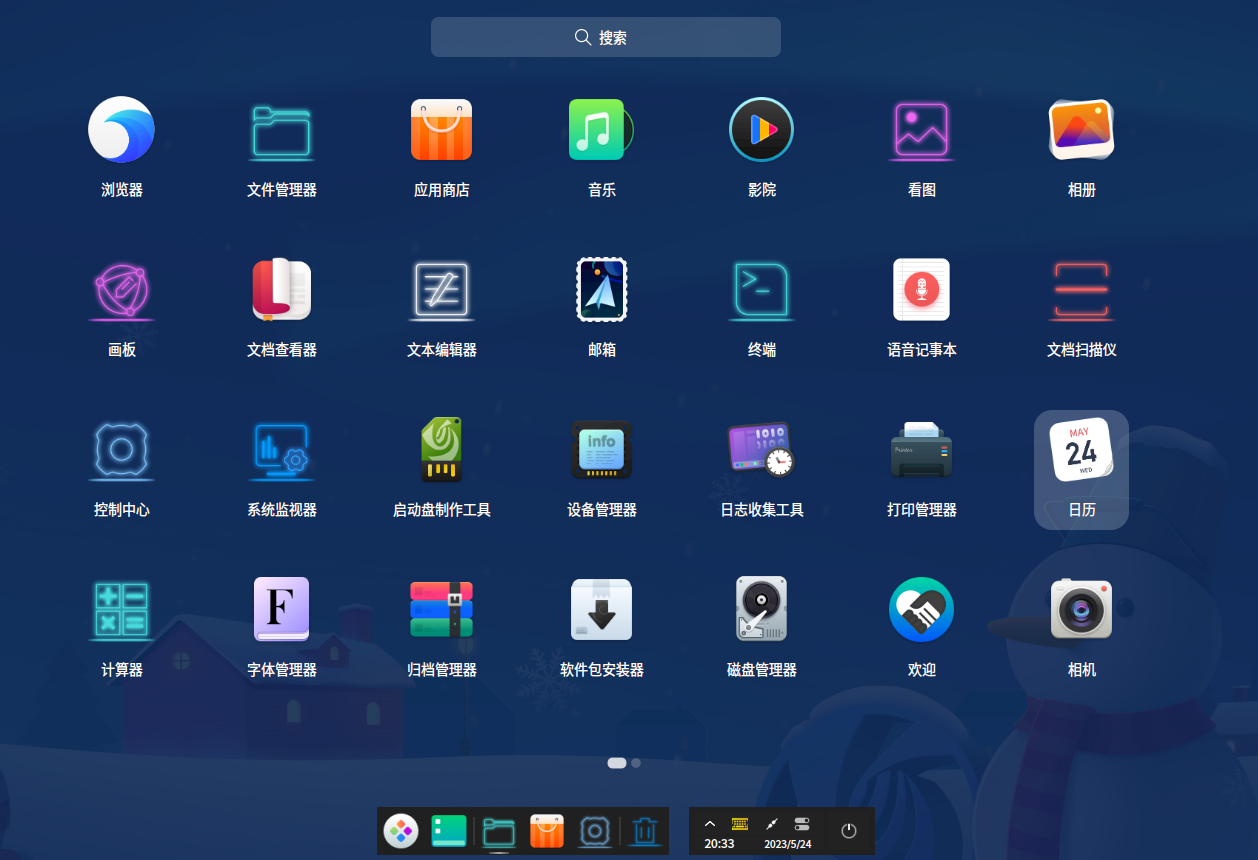1258x860 pixels.
Task: Open the highlighted 日历 calendar app
Action: pos(1082,469)
